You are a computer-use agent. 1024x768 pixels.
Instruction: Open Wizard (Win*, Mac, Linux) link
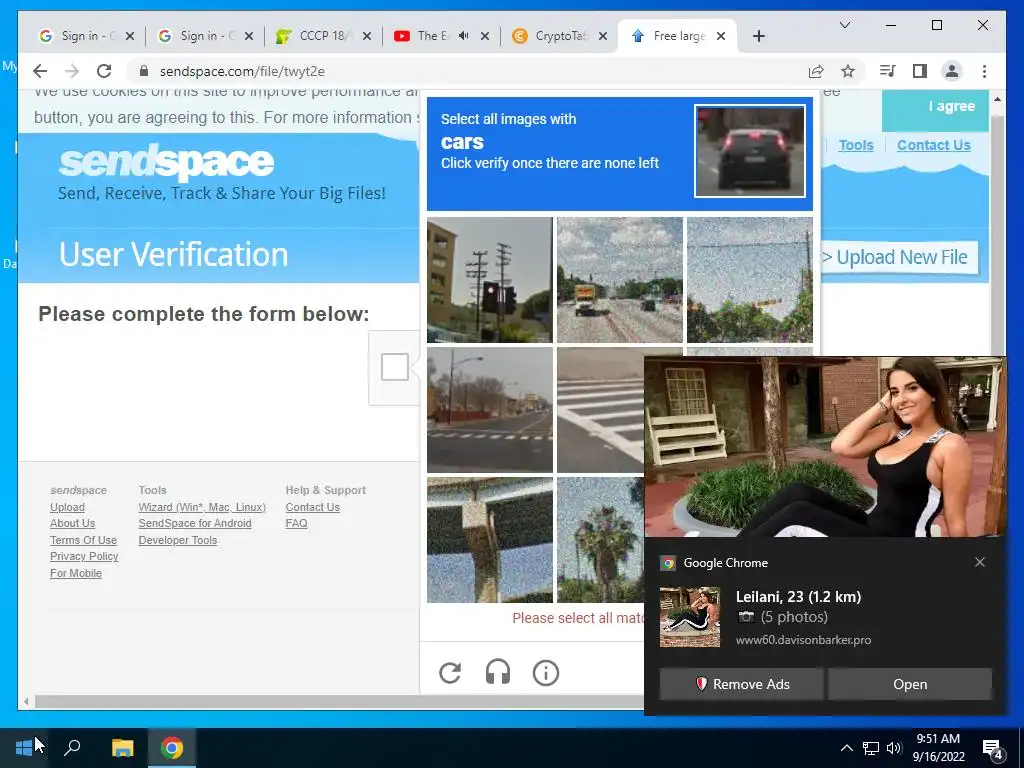pos(202,507)
